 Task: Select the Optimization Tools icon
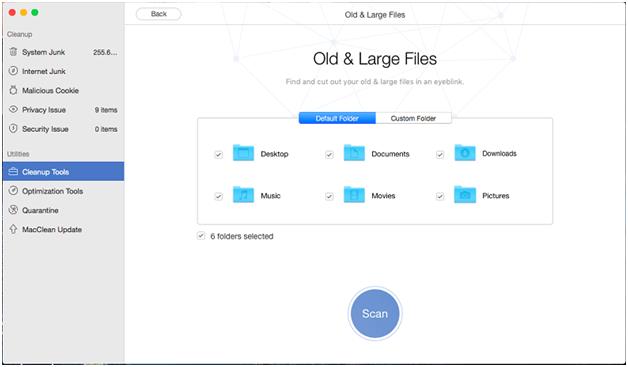click(x=13, y=191)
